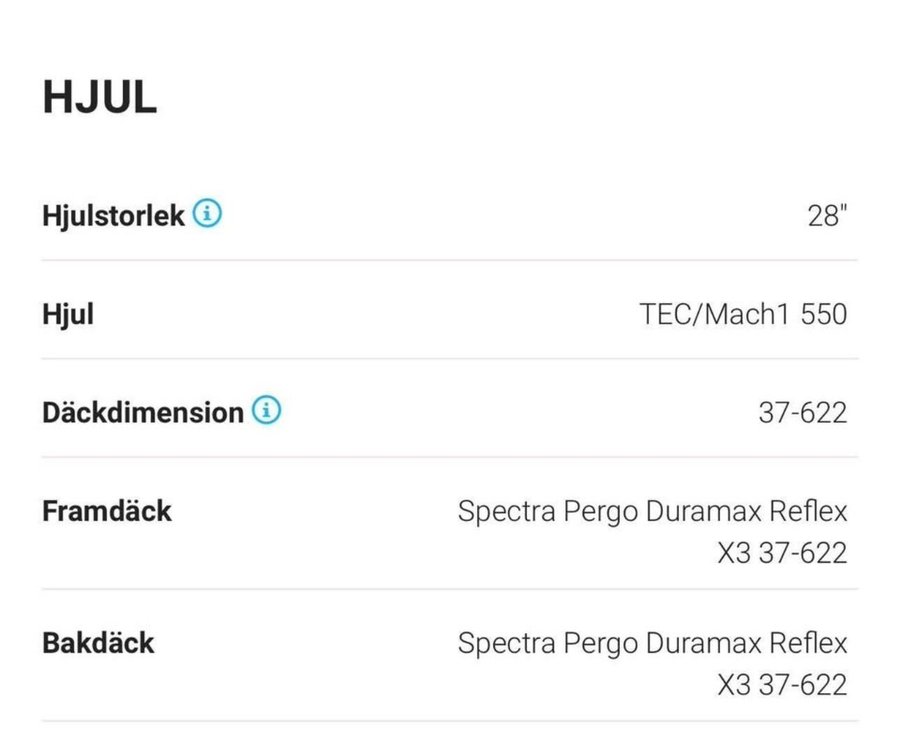Click Bakdäck's Spectra Pergo Duramax Reflex line
The height and width of the screenshot is (751, 900).
pos(652,643)
